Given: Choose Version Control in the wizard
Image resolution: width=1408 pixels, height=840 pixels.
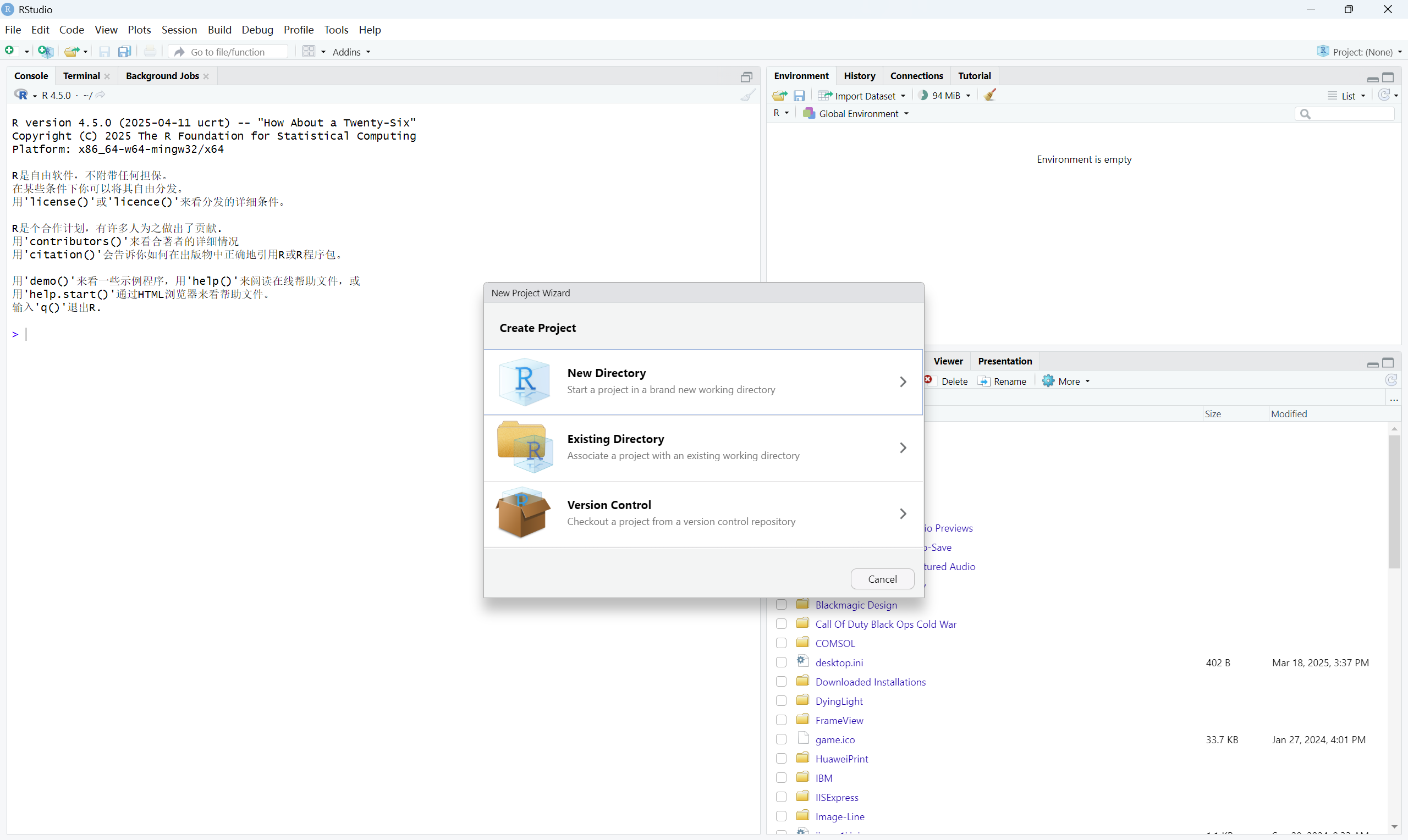Looking at the screenshot, I should pos(703,513).
